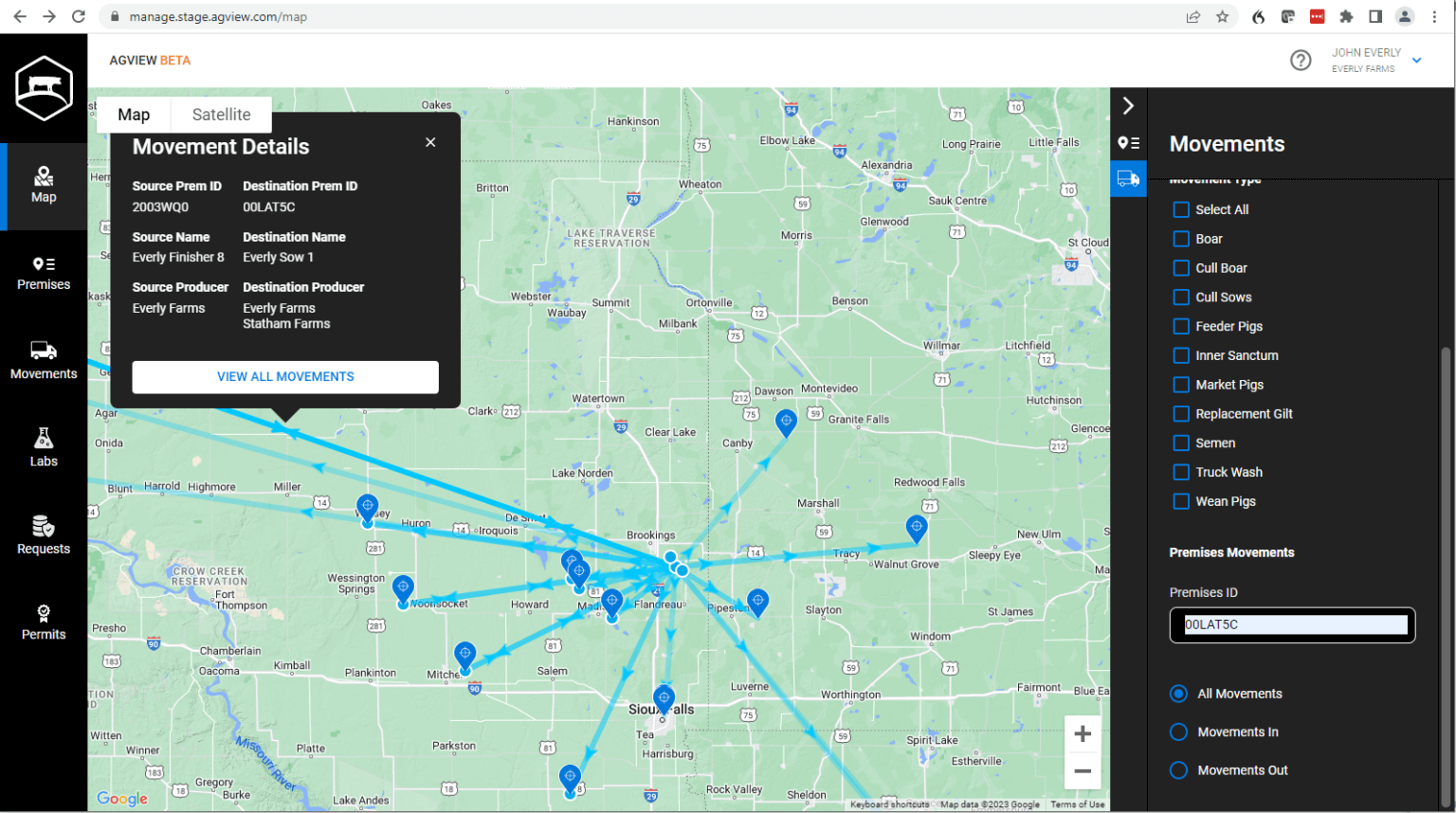Enable the Select All movement type checkbox
The image size is (1456, 813).
[x=1181, y=209]
